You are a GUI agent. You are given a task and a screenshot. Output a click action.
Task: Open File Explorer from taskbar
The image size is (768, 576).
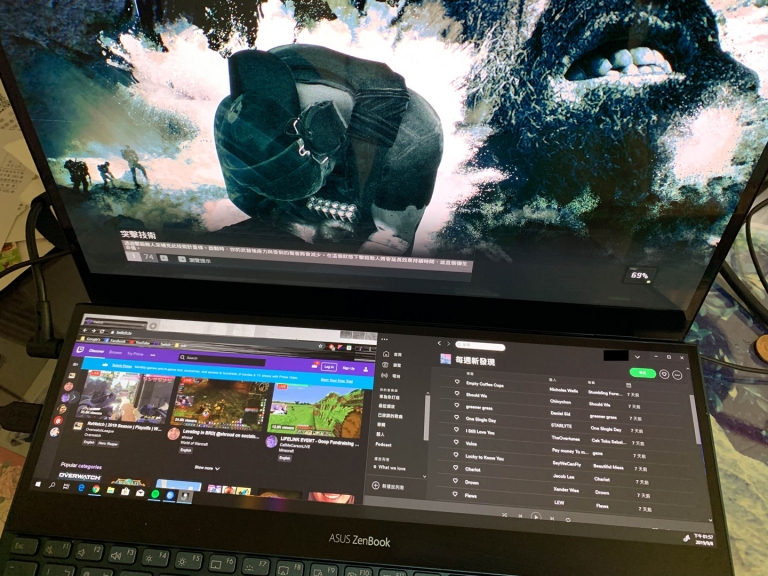click(x=111, y=490)
